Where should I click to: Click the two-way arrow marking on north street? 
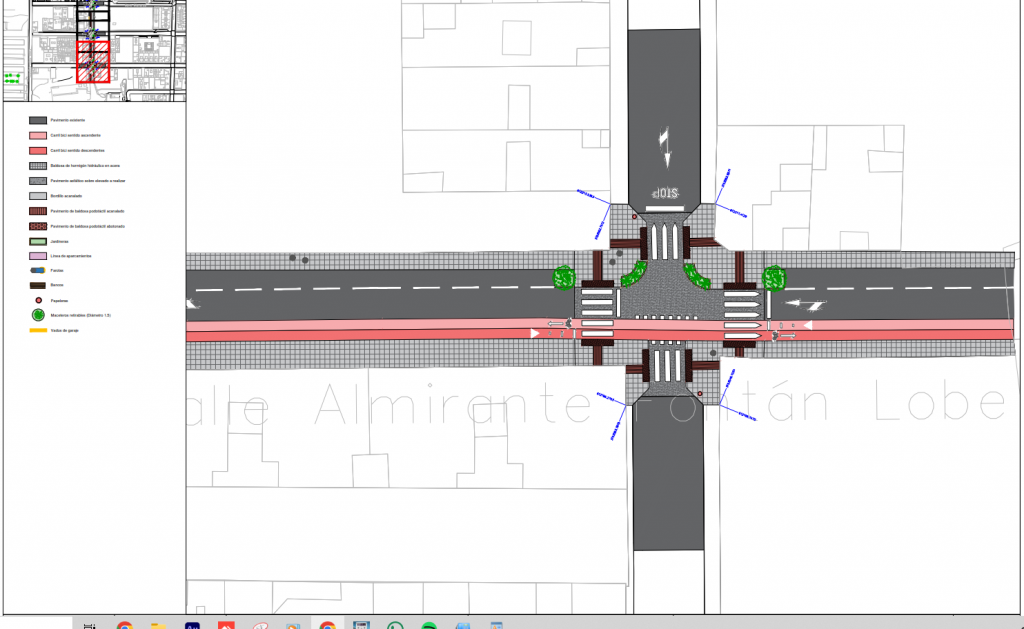663,147
